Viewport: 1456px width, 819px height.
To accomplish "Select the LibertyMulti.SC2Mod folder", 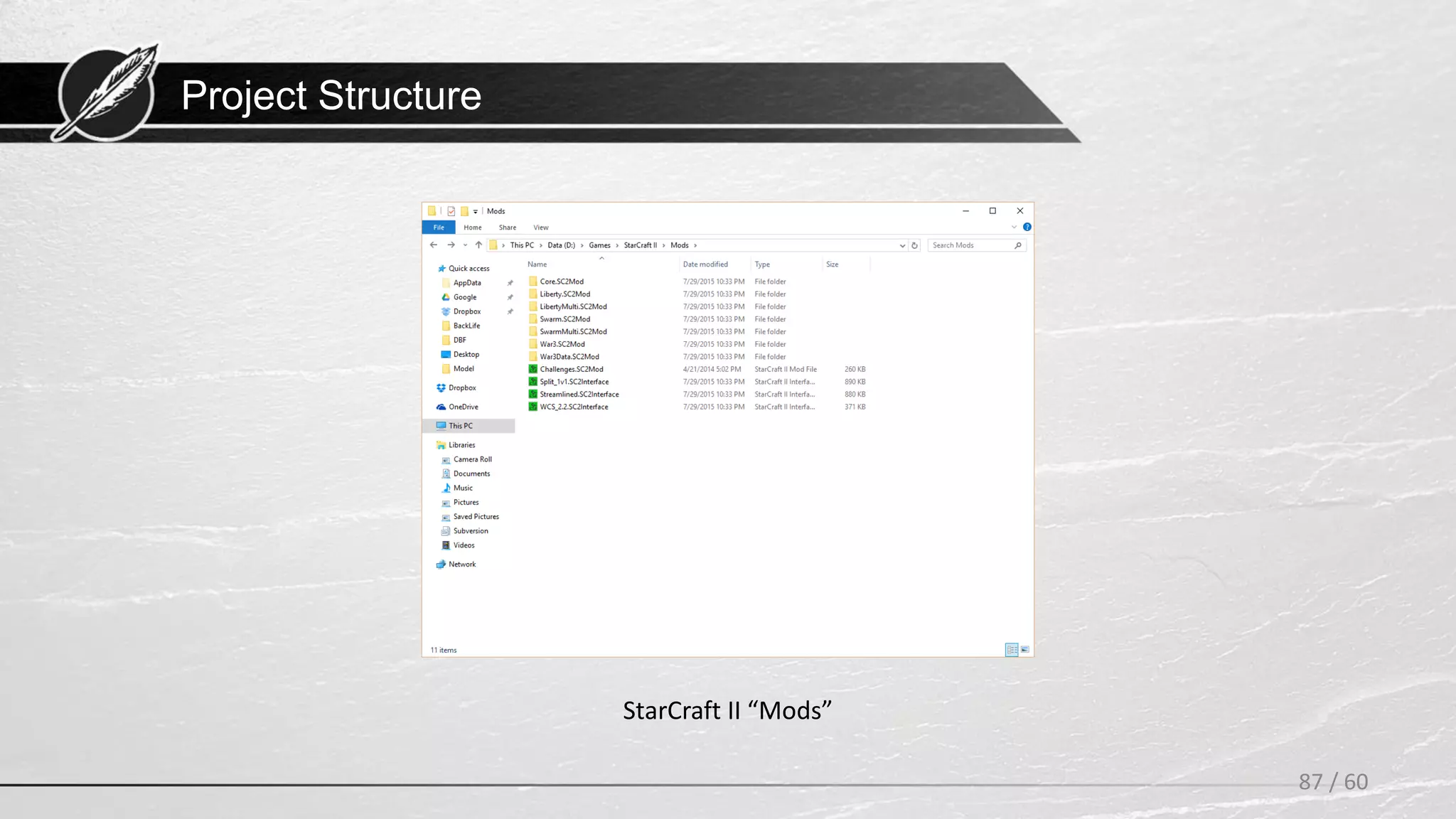I will (573, 307).
